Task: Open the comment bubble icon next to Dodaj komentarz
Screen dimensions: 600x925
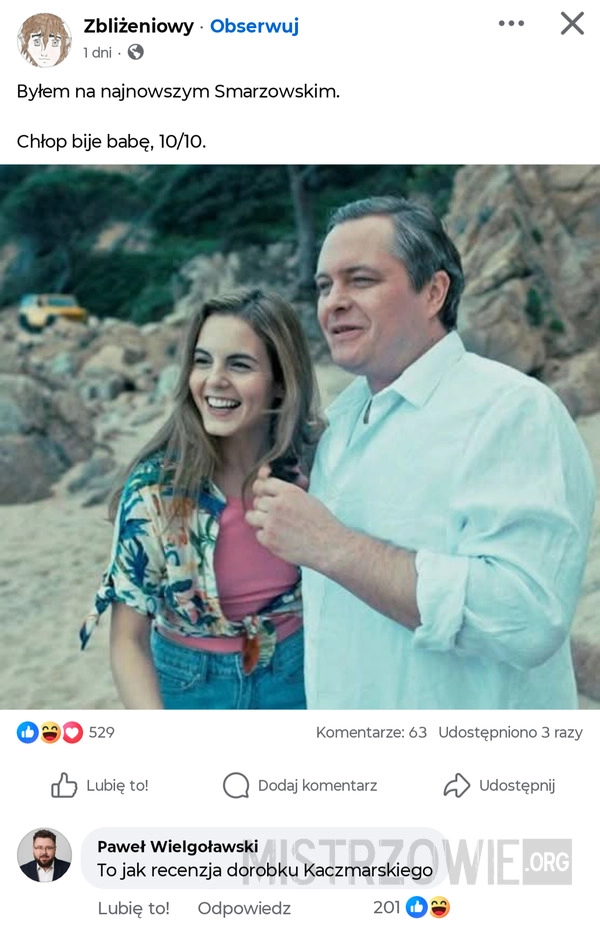Action: (236, 785)
